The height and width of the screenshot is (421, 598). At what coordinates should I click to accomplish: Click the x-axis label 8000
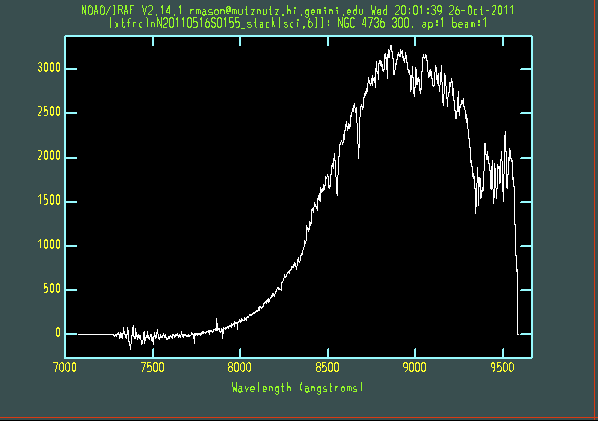click(240, 368)
